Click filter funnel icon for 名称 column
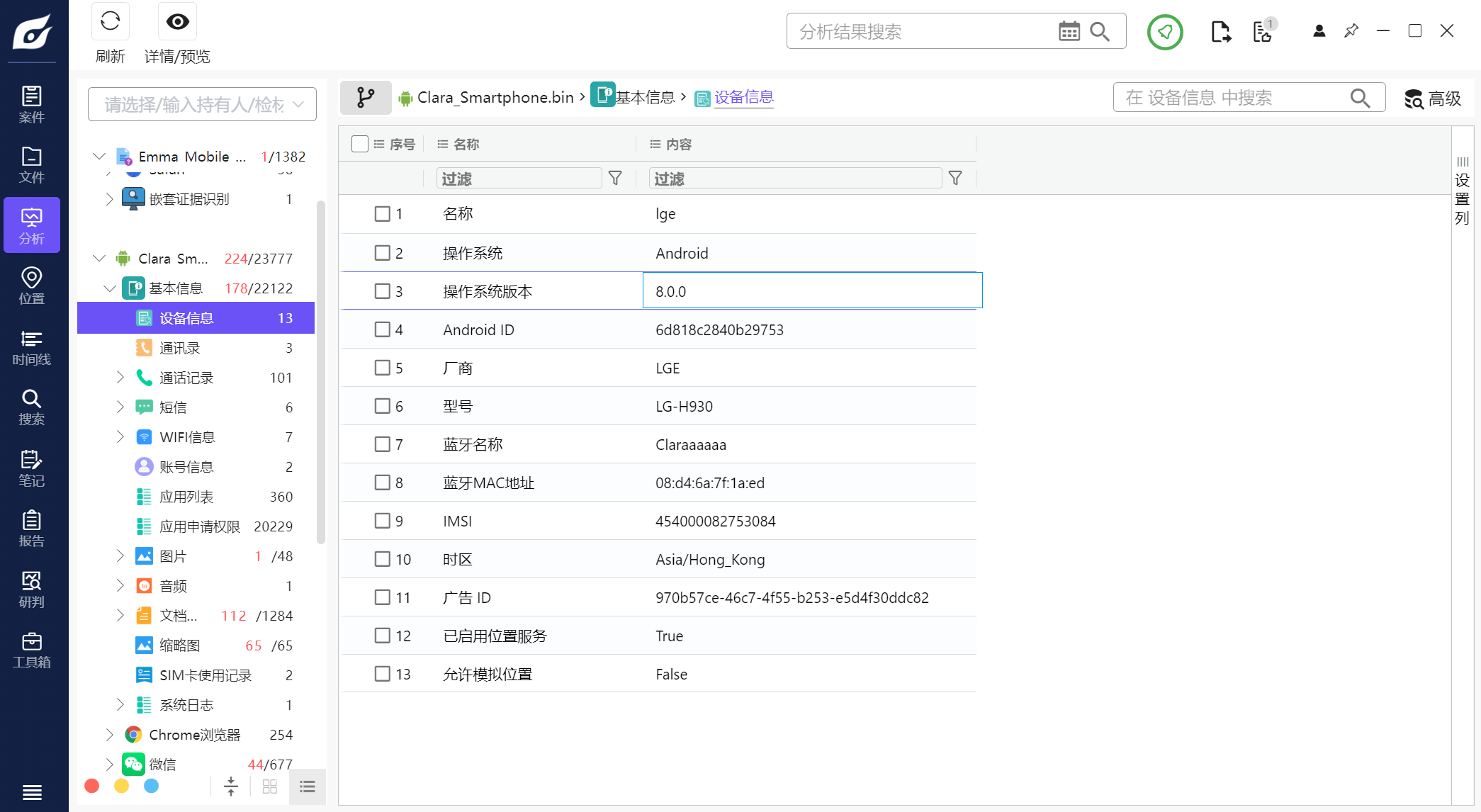1481x812 pixels. (615, 179)
